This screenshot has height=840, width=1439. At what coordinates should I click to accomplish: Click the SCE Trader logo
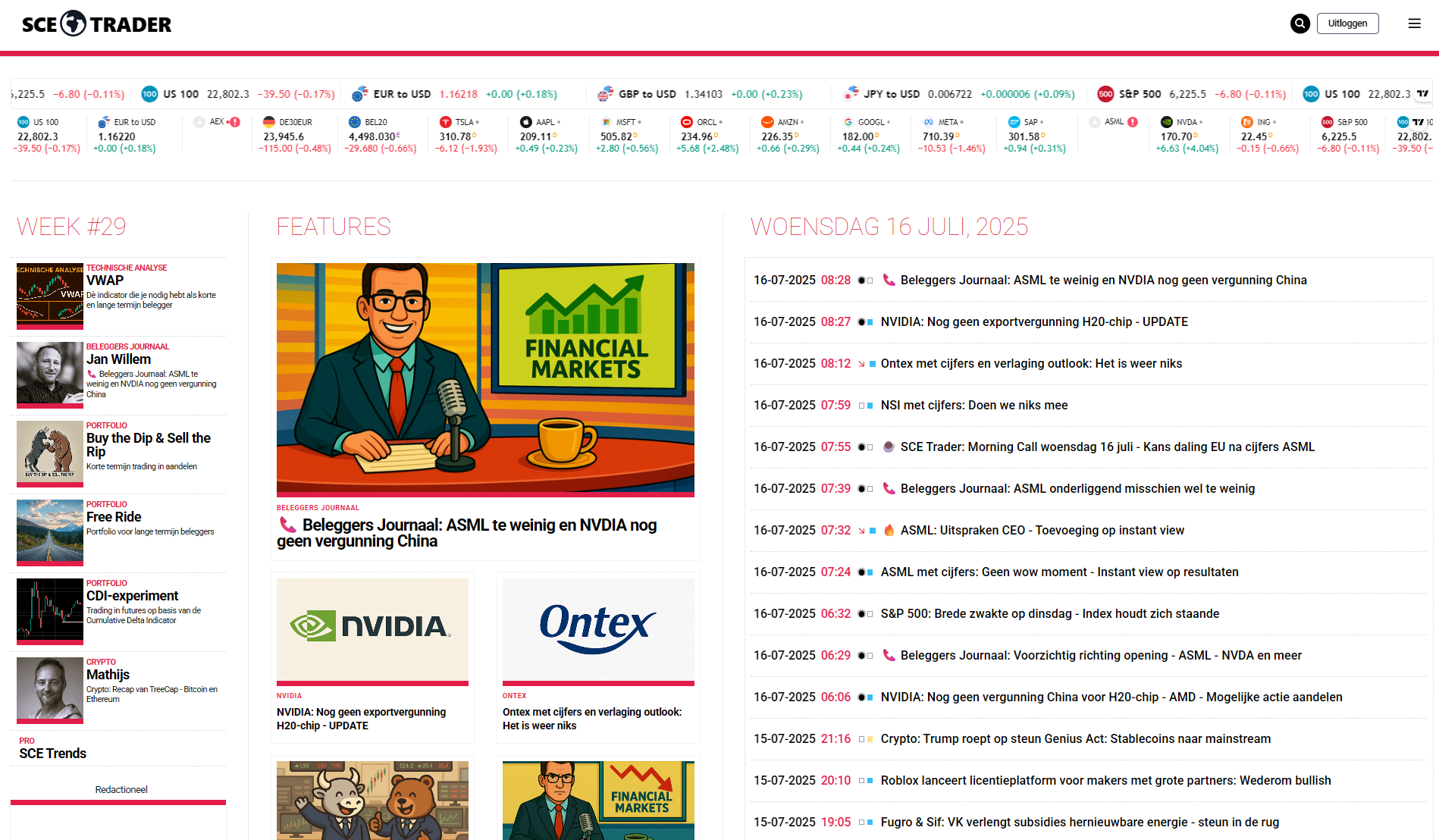tap(97, 24)
